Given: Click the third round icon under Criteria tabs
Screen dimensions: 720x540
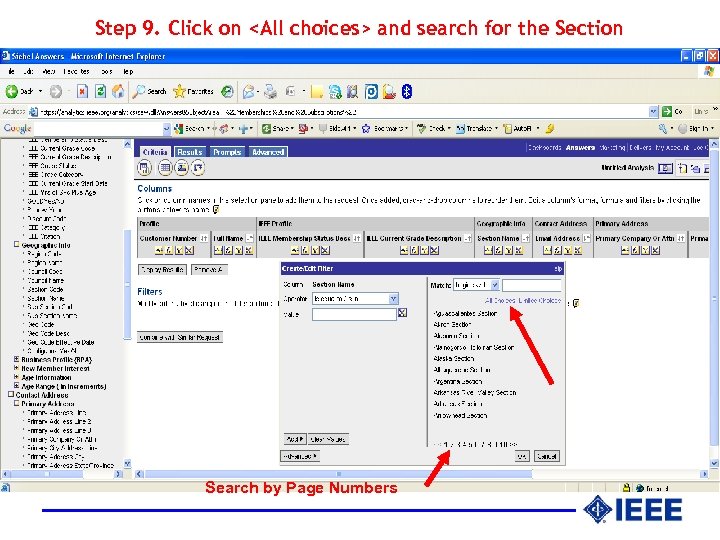Looking at the screenshot, I should coord(181,168).
